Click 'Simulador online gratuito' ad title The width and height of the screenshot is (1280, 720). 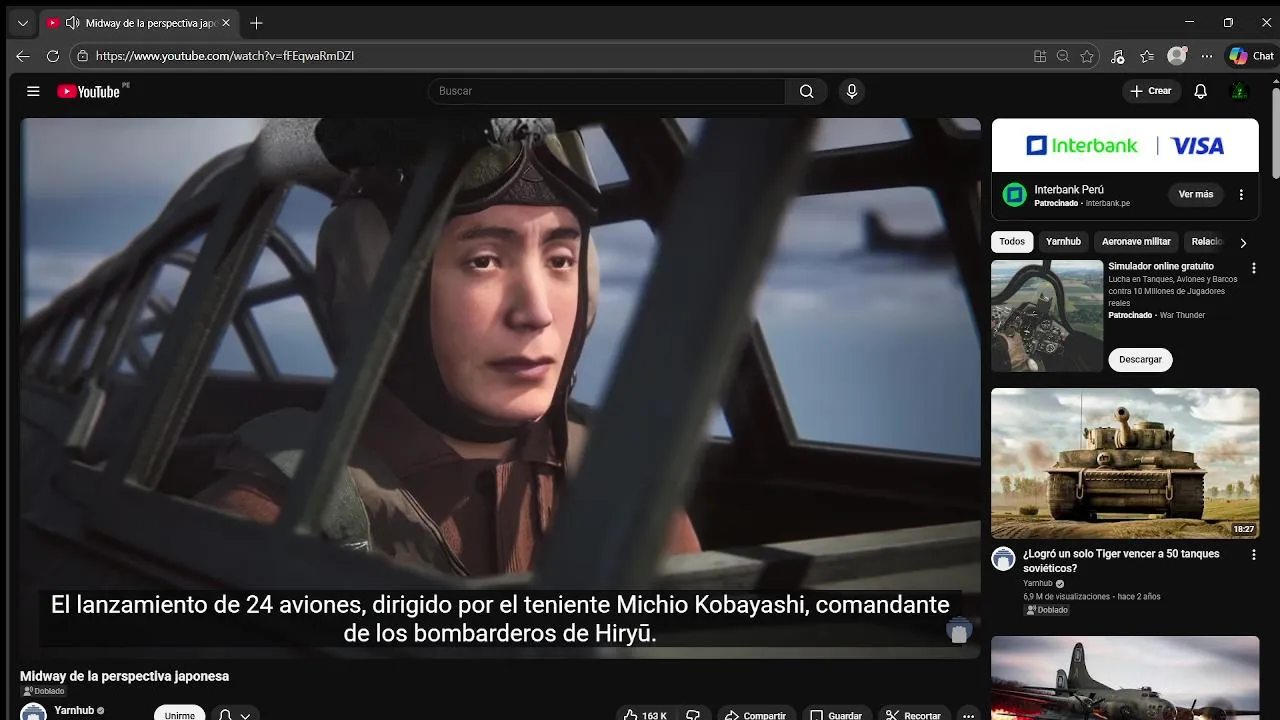click(x=1161, y=267)
